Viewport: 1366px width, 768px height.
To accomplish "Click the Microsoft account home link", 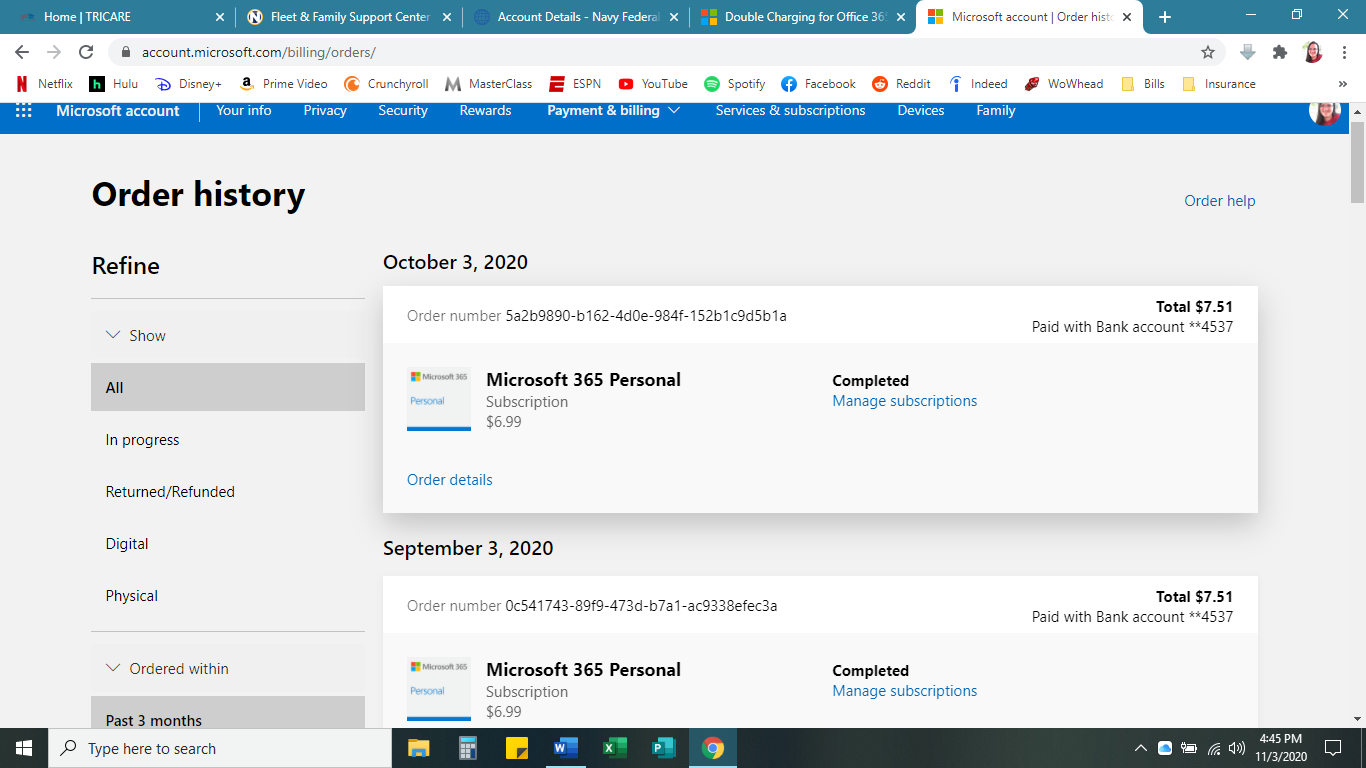I will tap(118, 111).
